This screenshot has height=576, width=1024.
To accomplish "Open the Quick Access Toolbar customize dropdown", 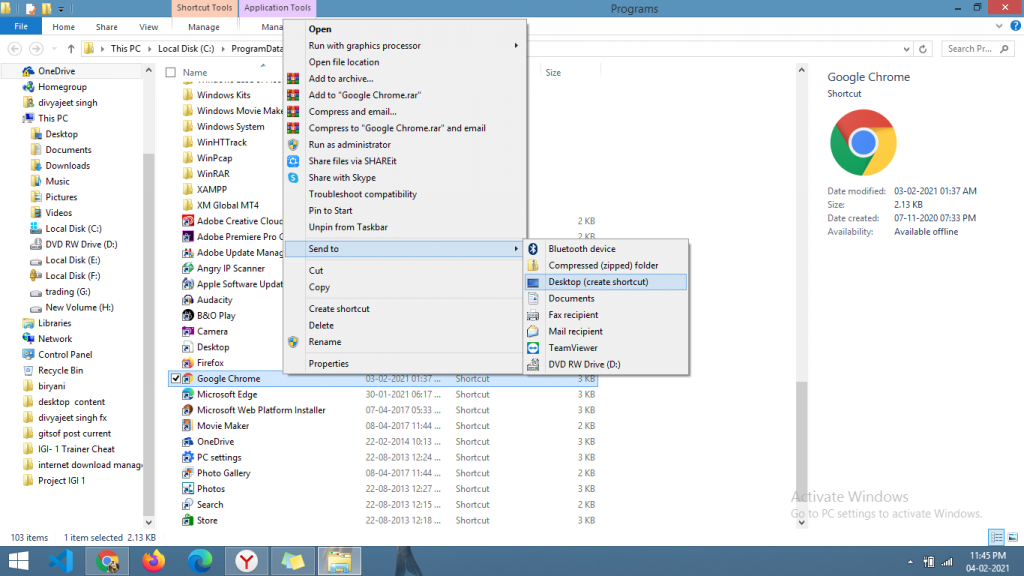I will pos(61,8).
